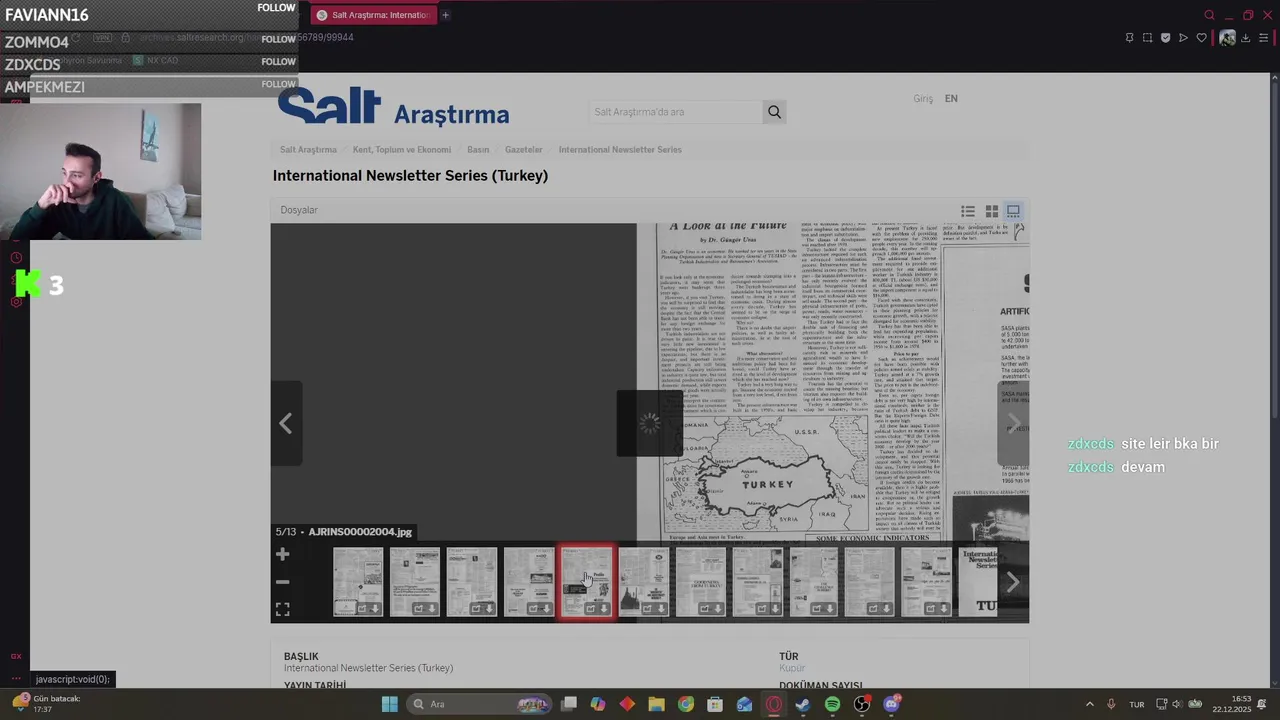Click the Salt Araştırma logo
Viewport: 1280px width, 720px height.
393,108
